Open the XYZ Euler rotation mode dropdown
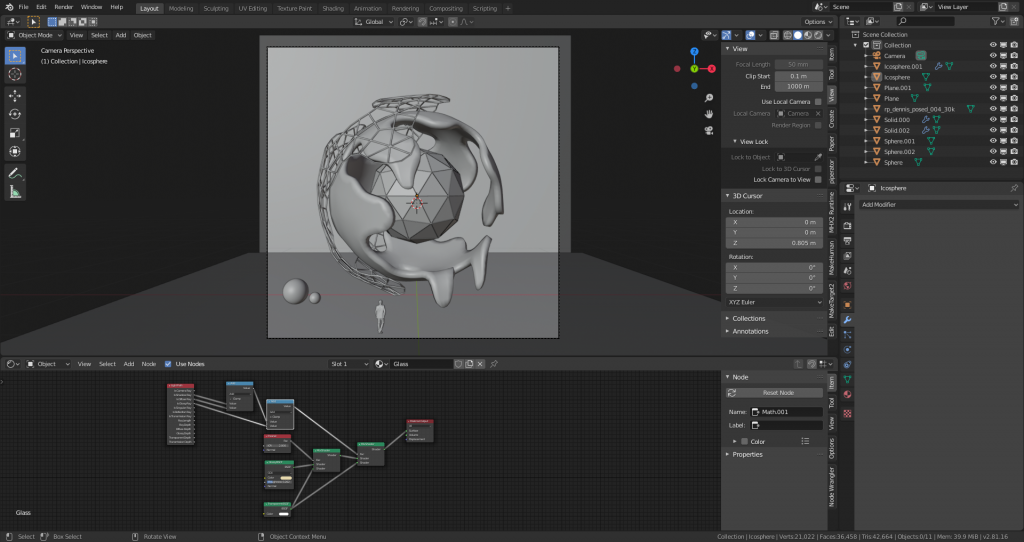This screenshot has width=1024, height=542. point(774,302)
